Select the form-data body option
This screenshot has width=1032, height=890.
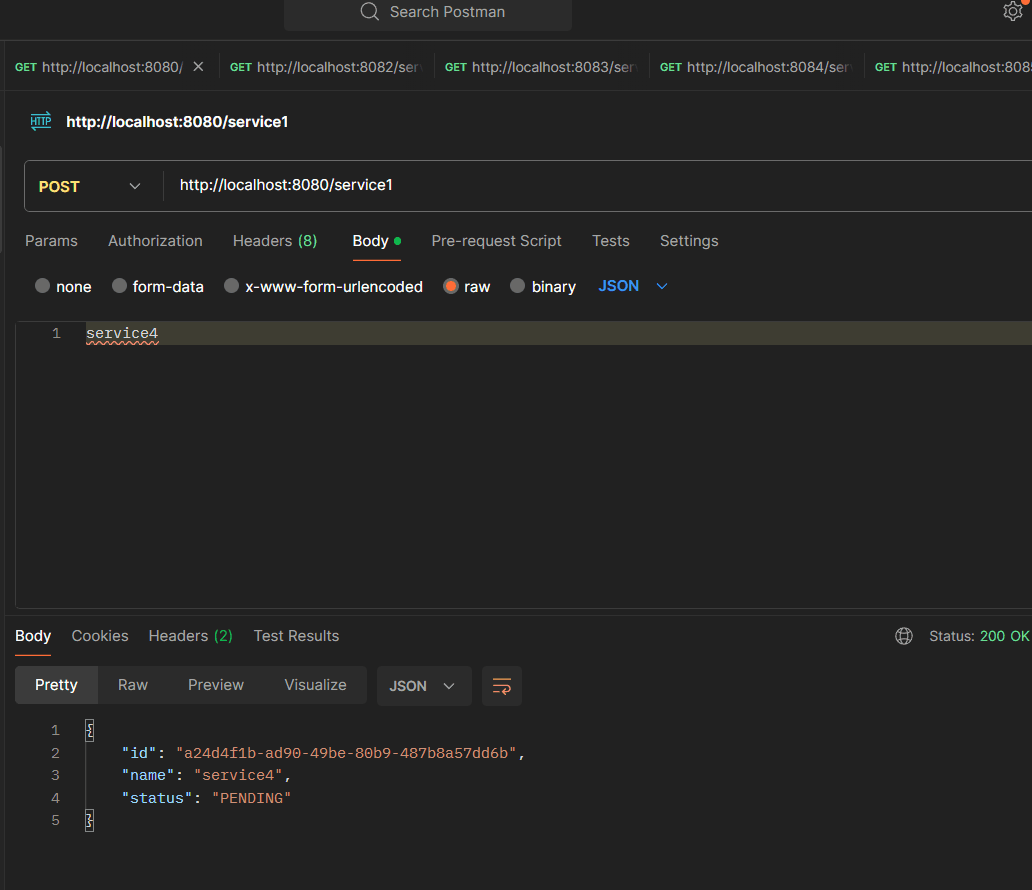pos(120,286)
